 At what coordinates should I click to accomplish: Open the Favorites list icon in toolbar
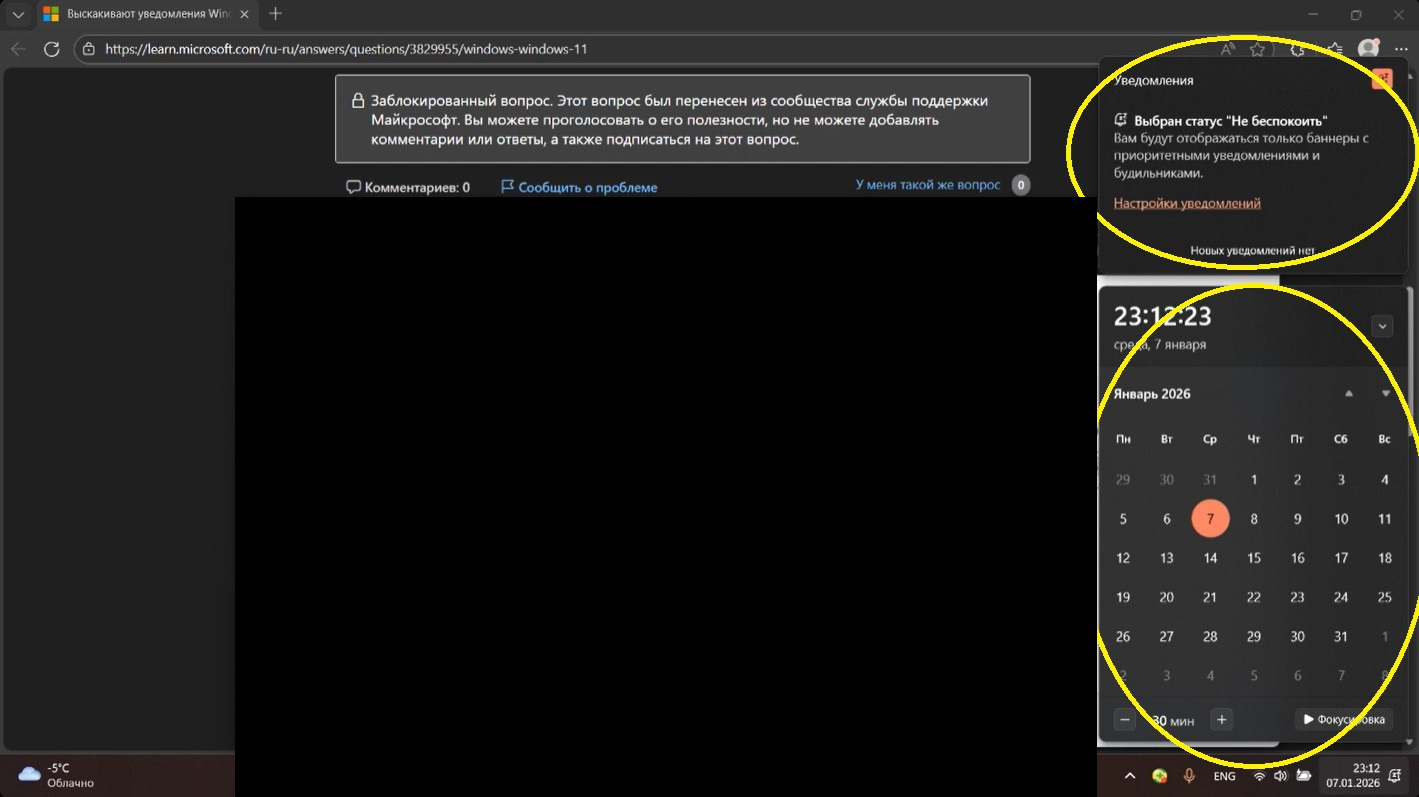click(x=1335, y=48)
